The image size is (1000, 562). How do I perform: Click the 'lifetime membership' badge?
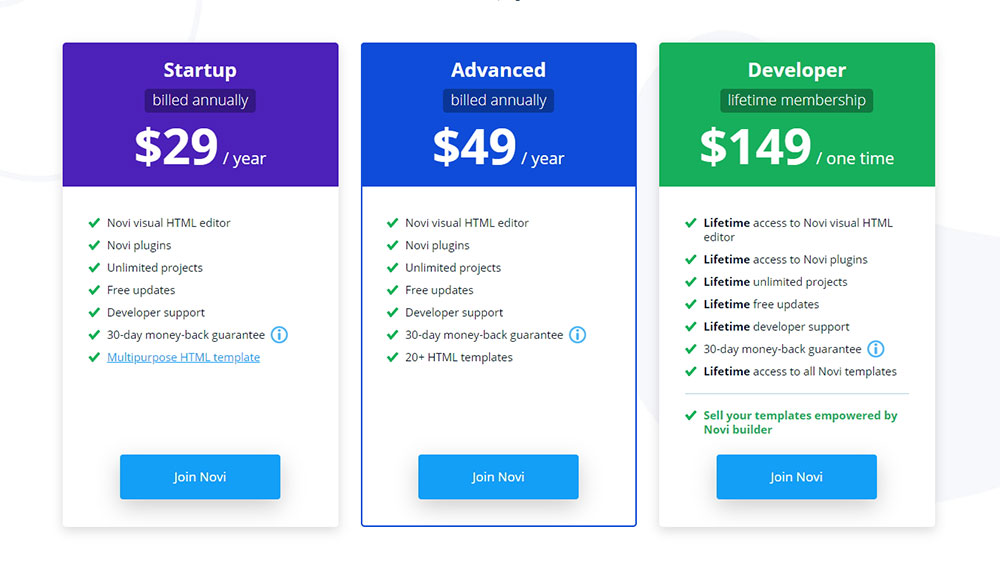[797, 100]
